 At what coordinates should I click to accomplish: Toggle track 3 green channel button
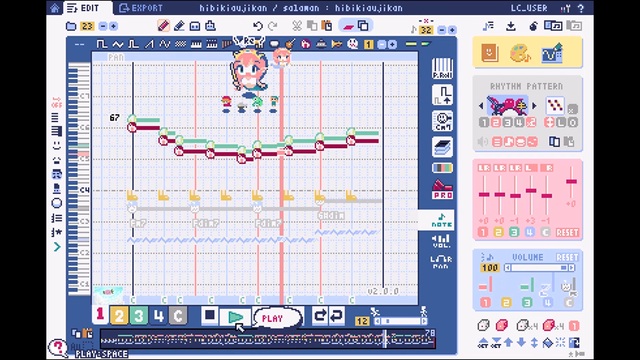(x=139, y=316)
